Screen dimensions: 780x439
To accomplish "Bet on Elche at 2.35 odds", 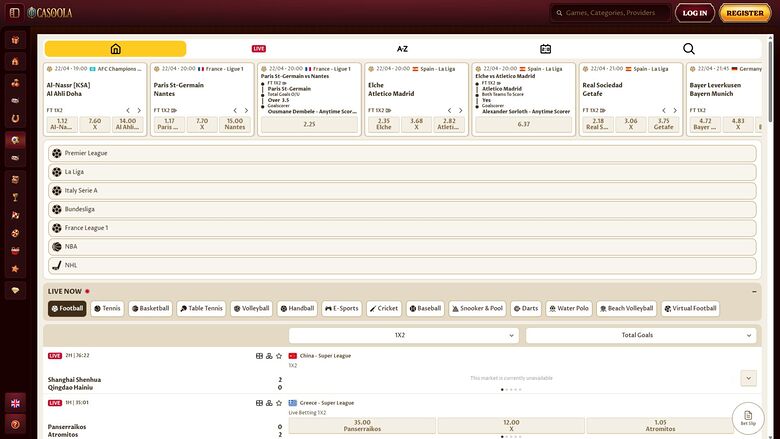I will coord(384,124).
